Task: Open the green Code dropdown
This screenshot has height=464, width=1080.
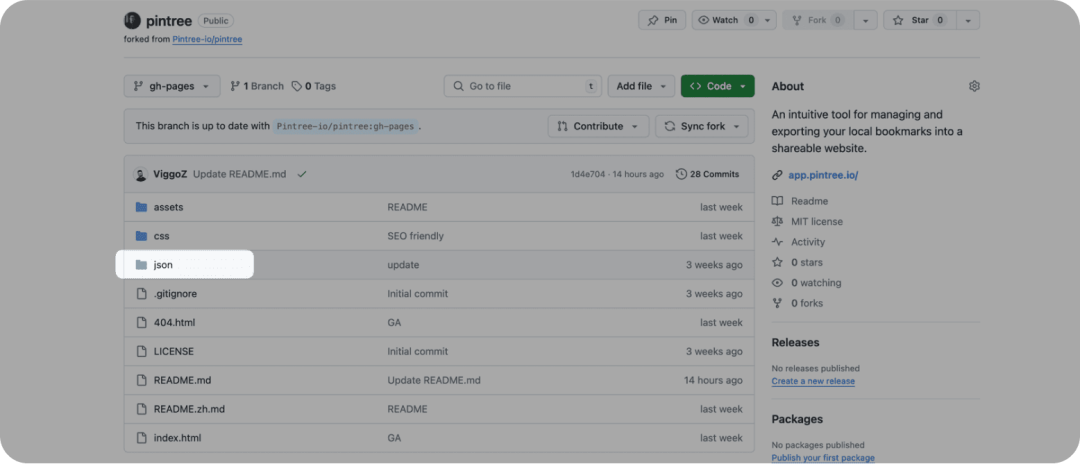Action: 718,86
